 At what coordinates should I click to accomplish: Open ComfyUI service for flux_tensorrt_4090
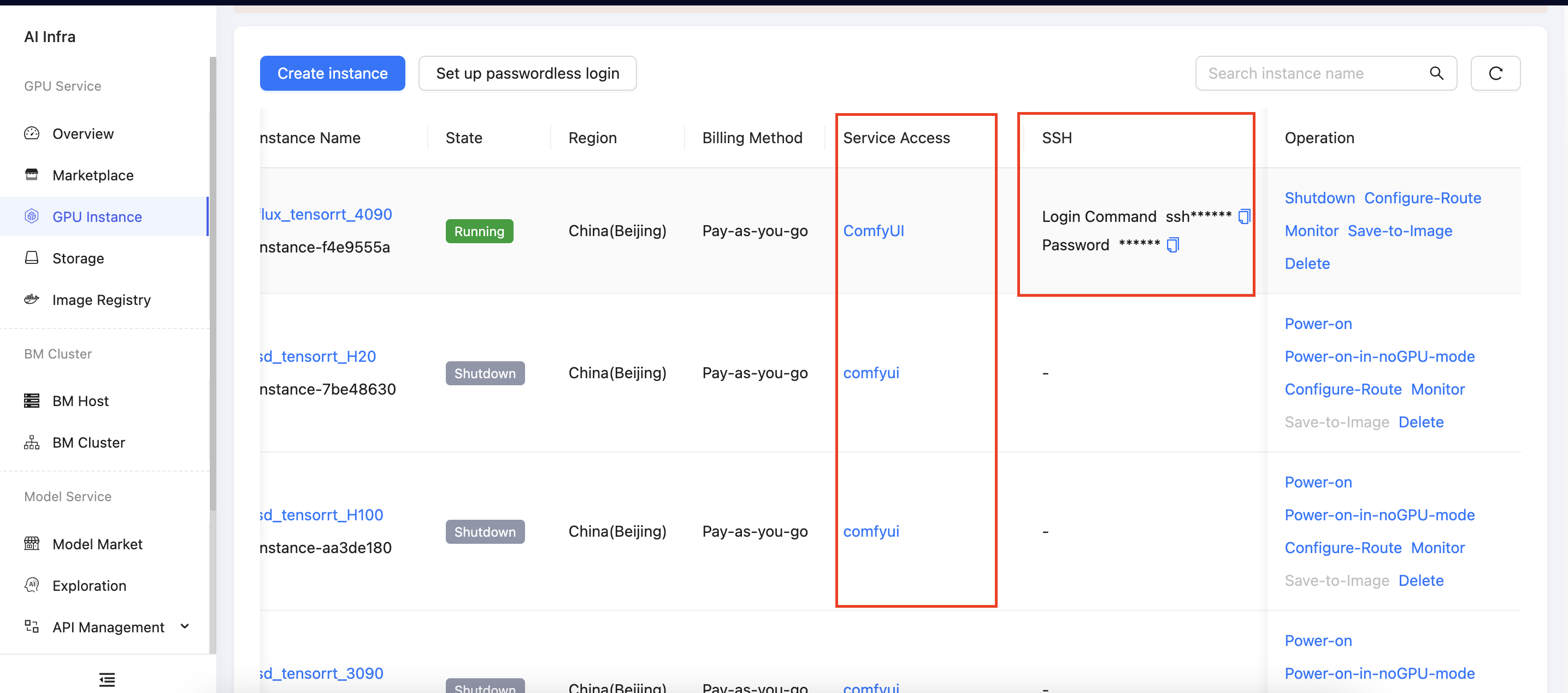click(x=874, y=231)
